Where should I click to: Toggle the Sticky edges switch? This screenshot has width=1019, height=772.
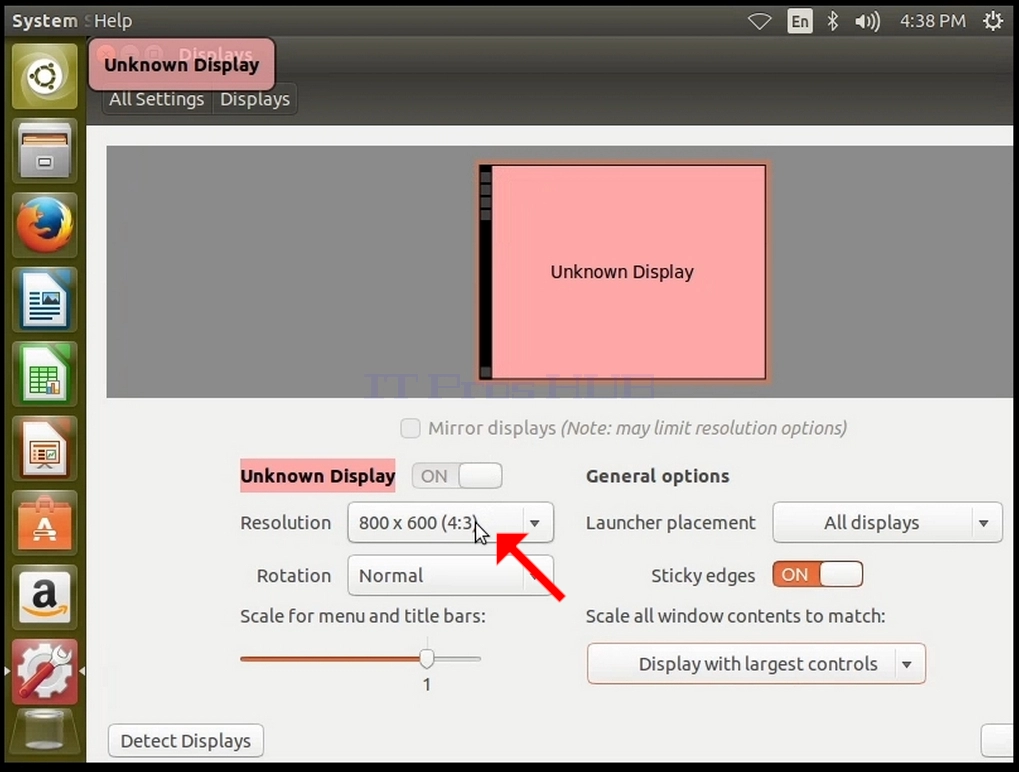pos(818,574)
